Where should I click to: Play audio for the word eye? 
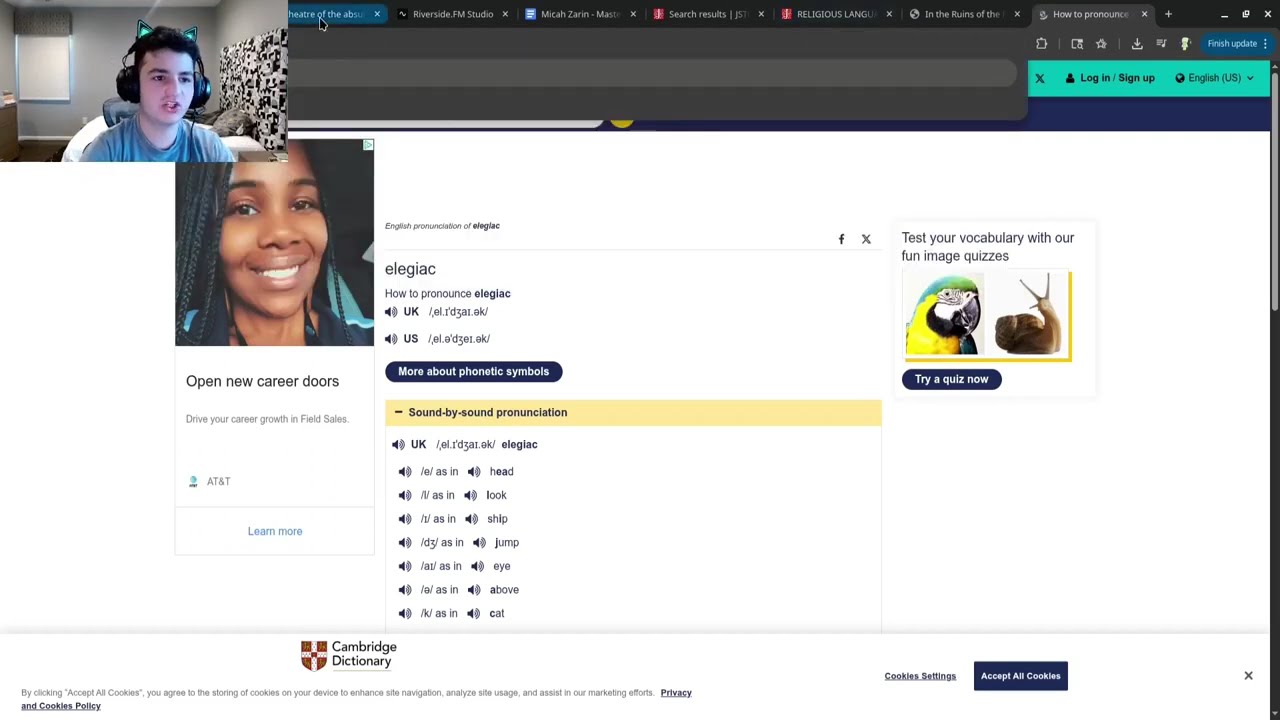pos(478,566)
